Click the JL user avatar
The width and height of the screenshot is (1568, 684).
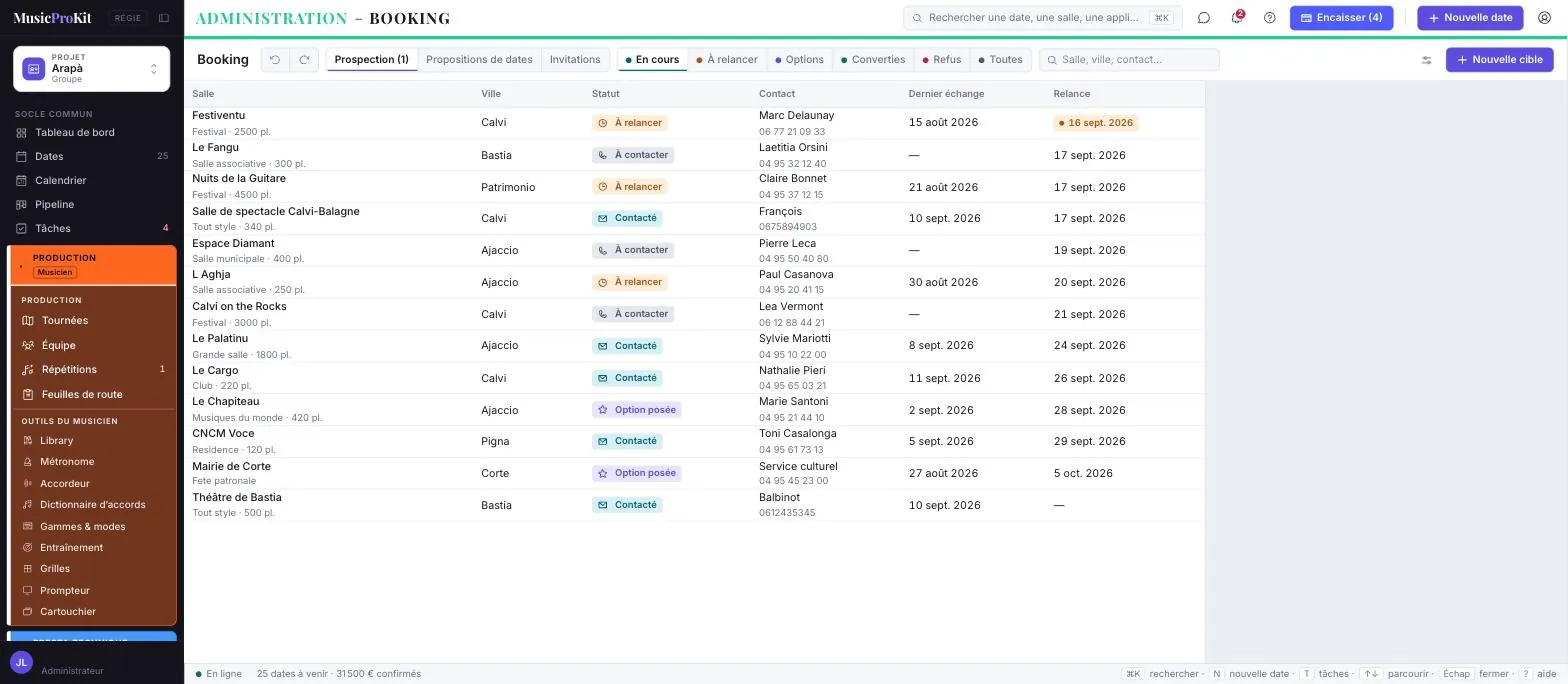[x=21, y=662]
